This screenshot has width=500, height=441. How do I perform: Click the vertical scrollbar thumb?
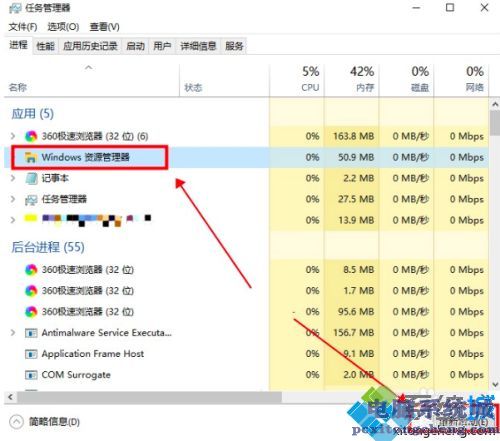[495, 123]
